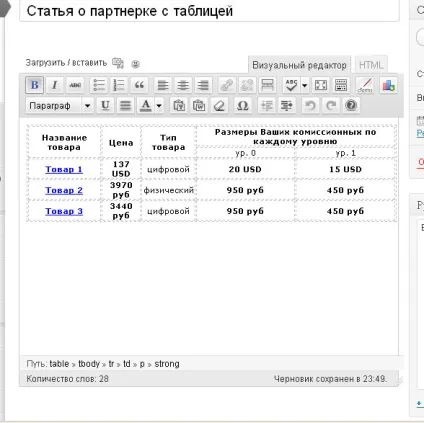This screenshot has width=424, height=423.
Task: Apply strikethrough with the ABC button
Action: point(75,85)
